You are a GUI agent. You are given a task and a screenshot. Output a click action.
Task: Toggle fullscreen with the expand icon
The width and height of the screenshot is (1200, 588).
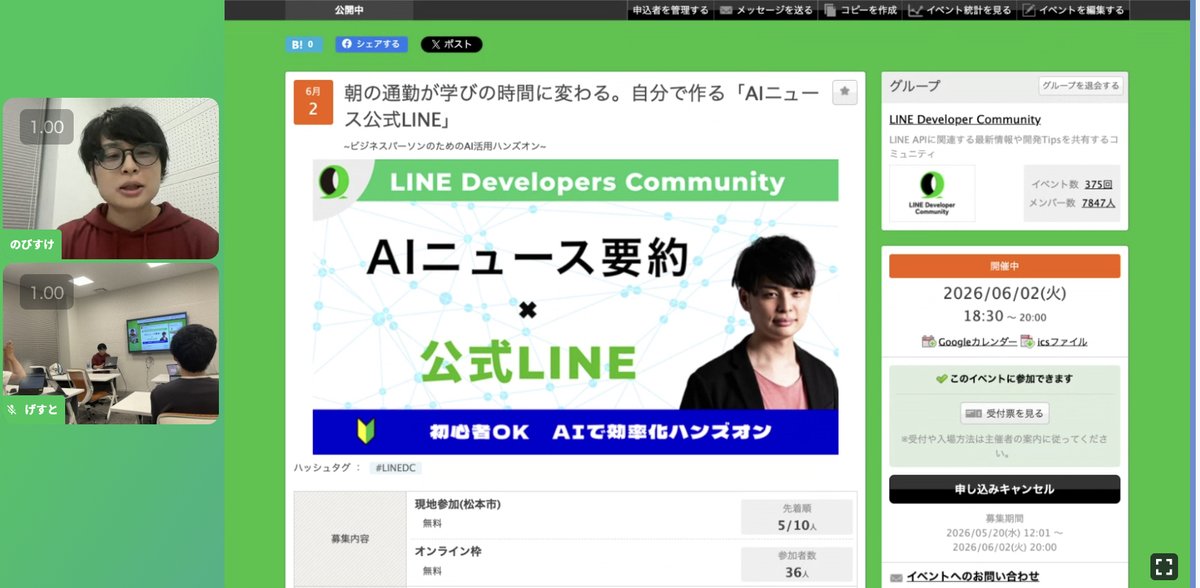click(x=1164, y=566)
